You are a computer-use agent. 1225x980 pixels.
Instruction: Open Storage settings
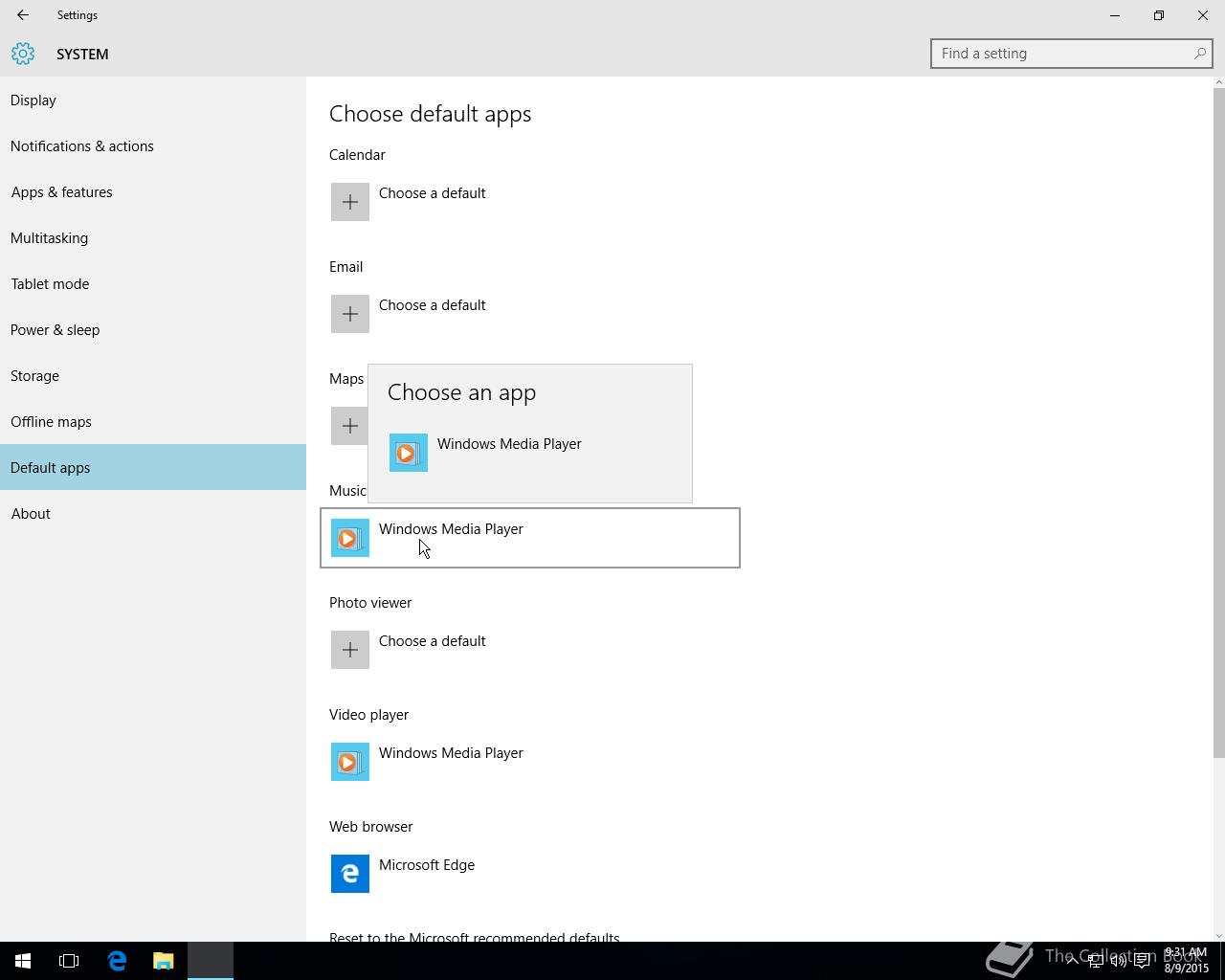(153, 375)
